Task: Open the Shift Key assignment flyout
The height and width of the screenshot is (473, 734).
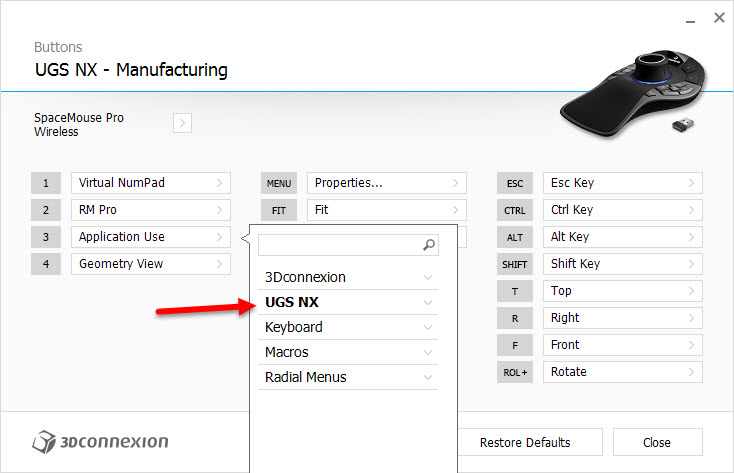Action: (x=623, y=264)
